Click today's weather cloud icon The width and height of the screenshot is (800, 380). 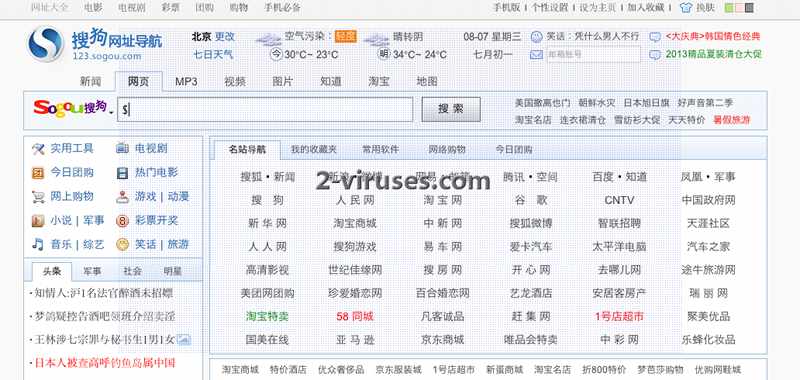[268, 38]
